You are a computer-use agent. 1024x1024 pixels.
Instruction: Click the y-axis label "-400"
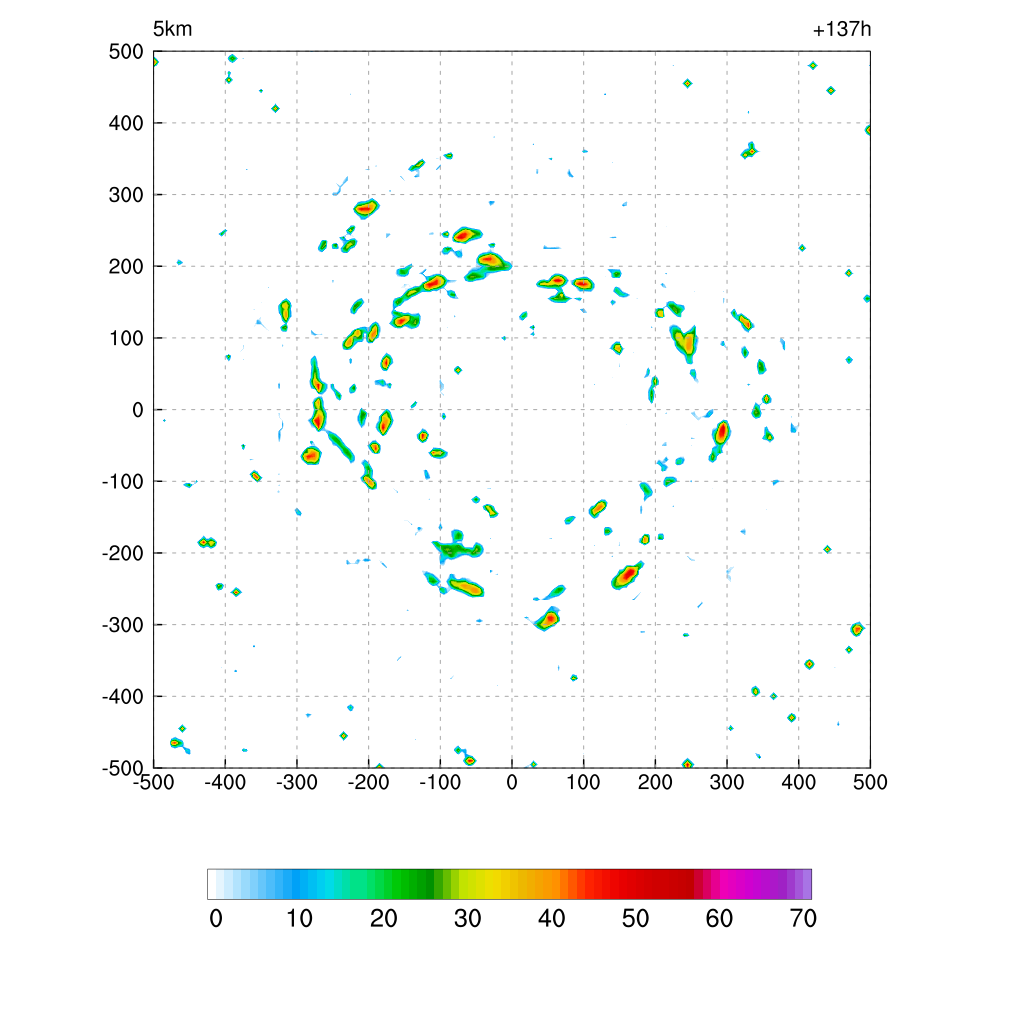[x=123, y=697]
